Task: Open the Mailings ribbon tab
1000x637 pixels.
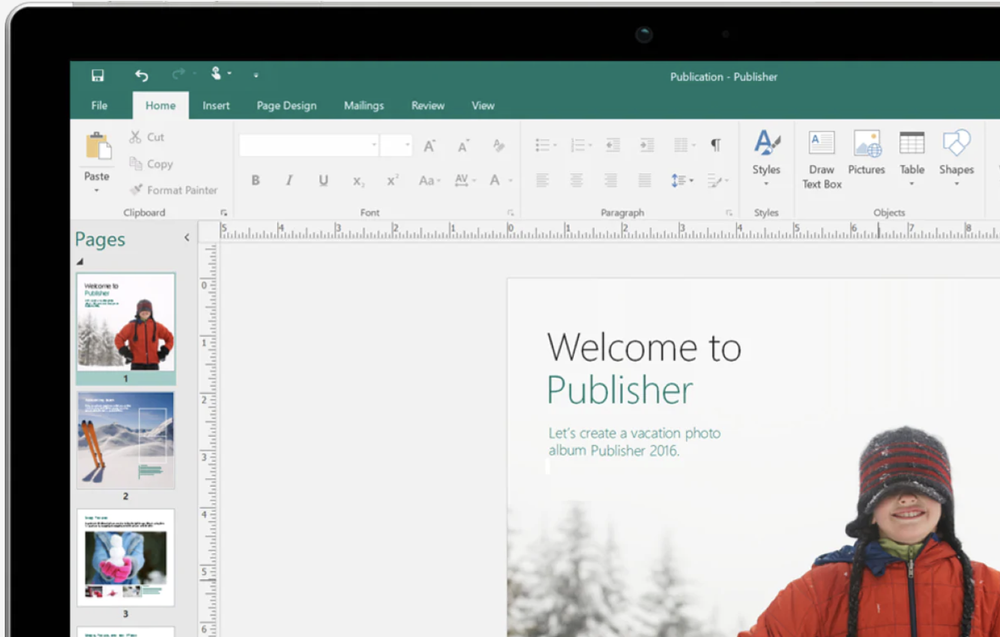Action: click(x=364, y=106)
